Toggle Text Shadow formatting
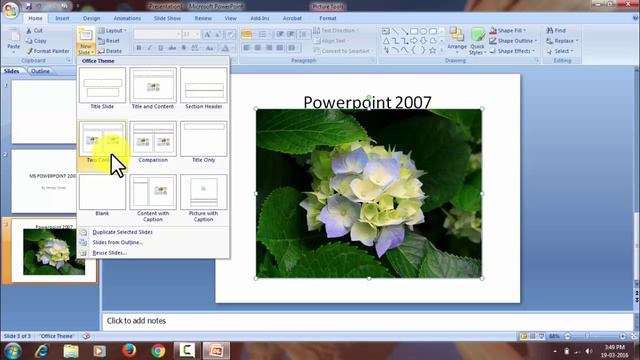Image resolution: width=640 pixels, height=360 pixels. [184, 48]
